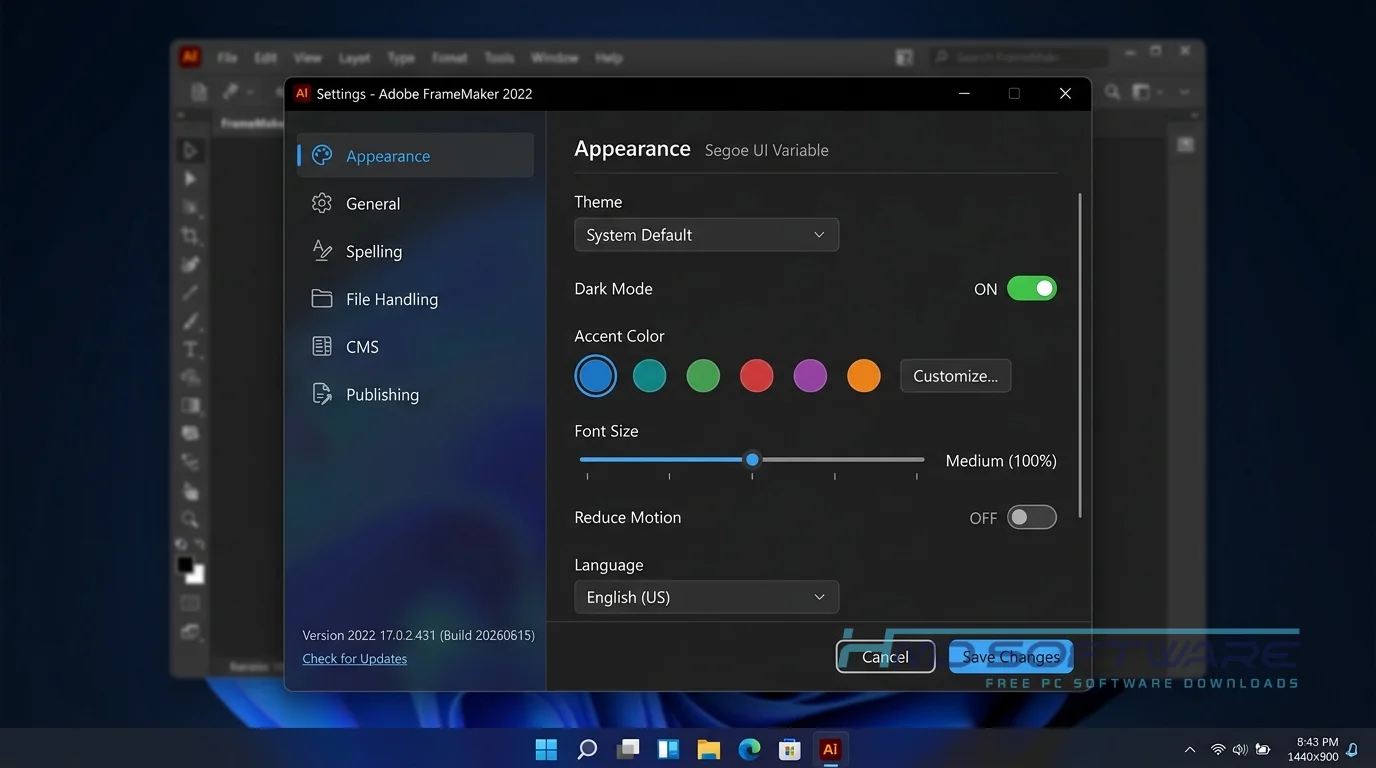Select the Zoom magnifier tool in background left toolbar

tap(190, 519)
